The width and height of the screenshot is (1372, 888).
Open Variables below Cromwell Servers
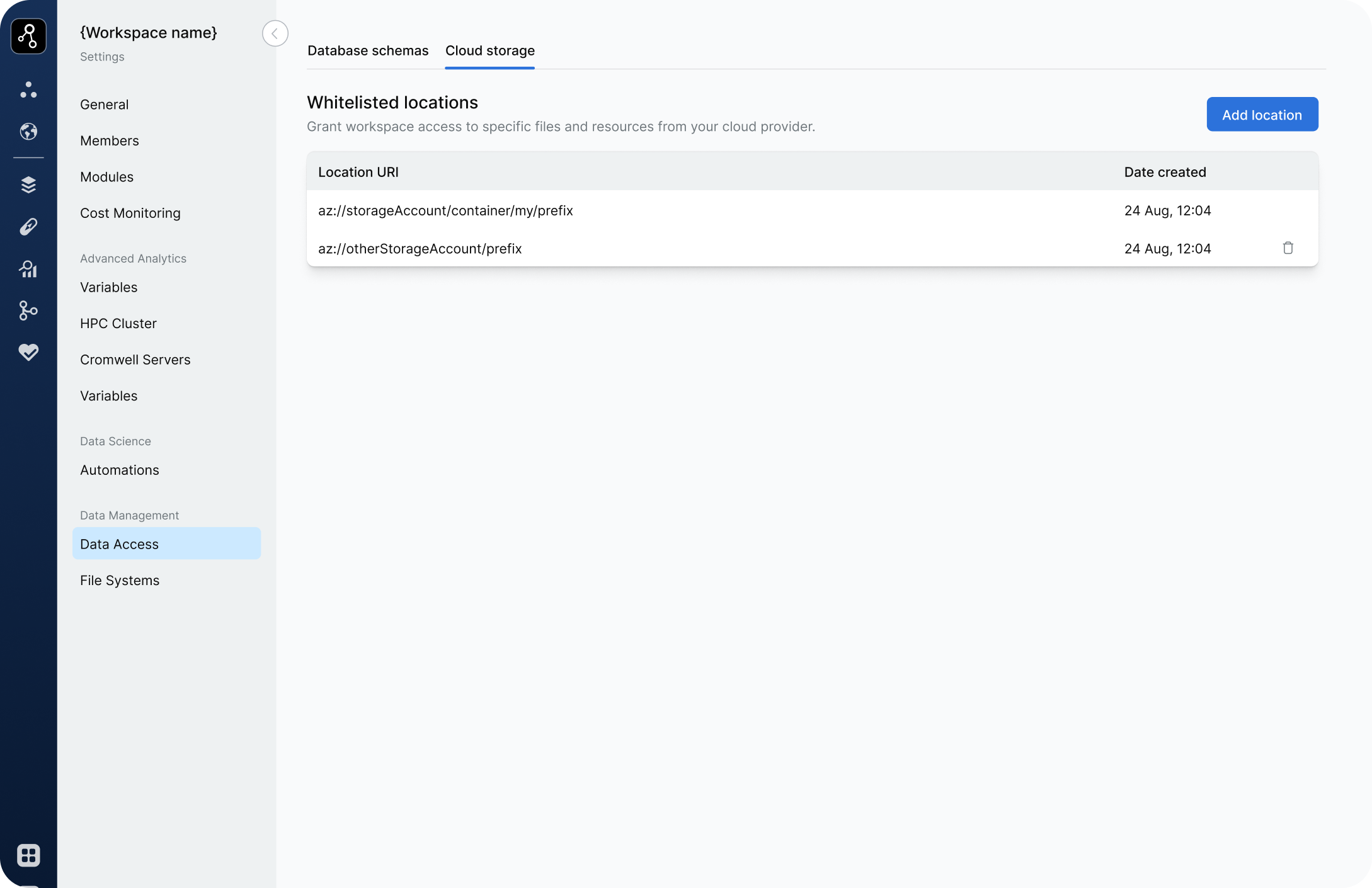click(108, 396)
